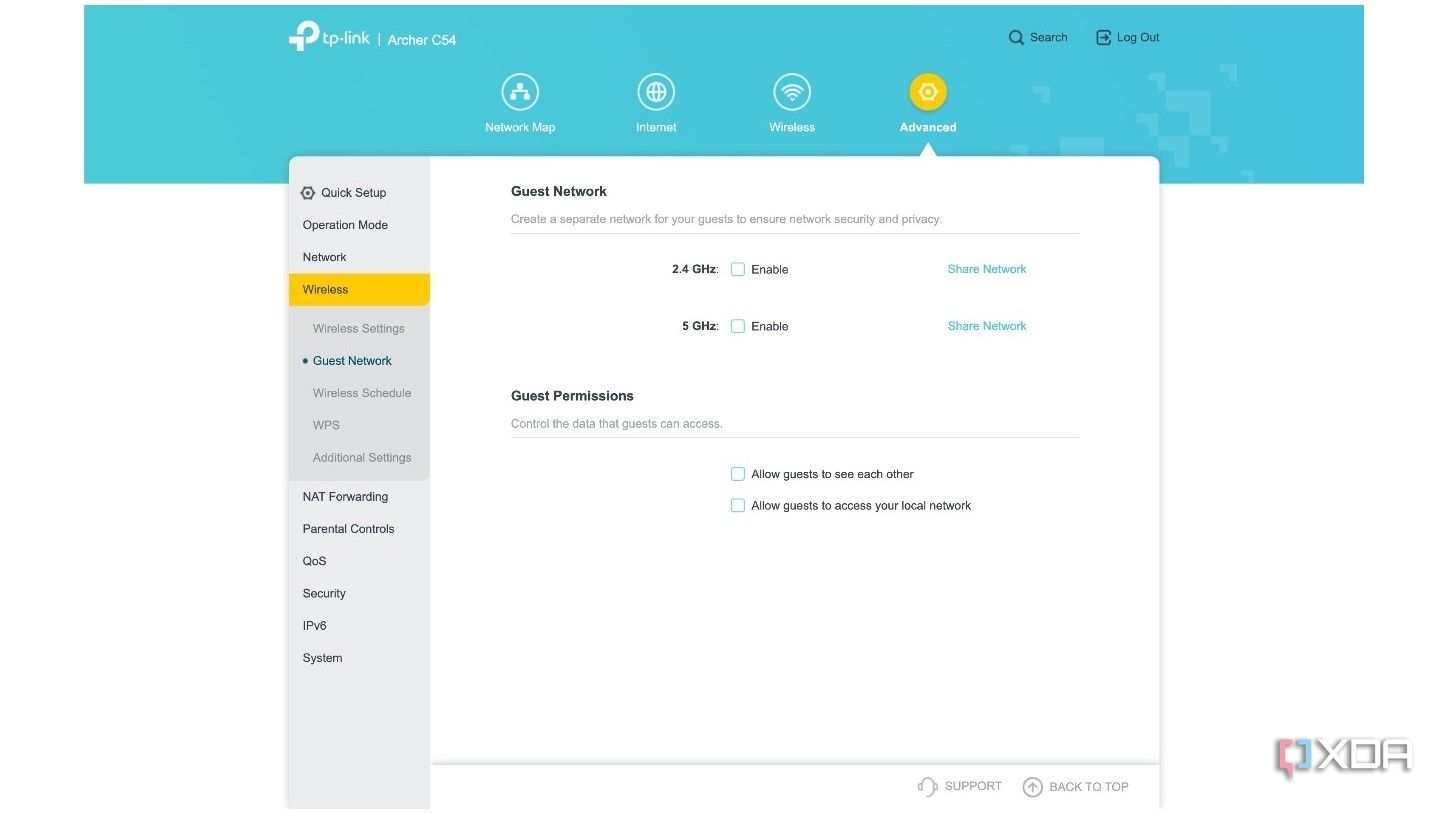Open the Wireless wifi icon
This screenshot has height=813, width=1445.
point(792,92)
